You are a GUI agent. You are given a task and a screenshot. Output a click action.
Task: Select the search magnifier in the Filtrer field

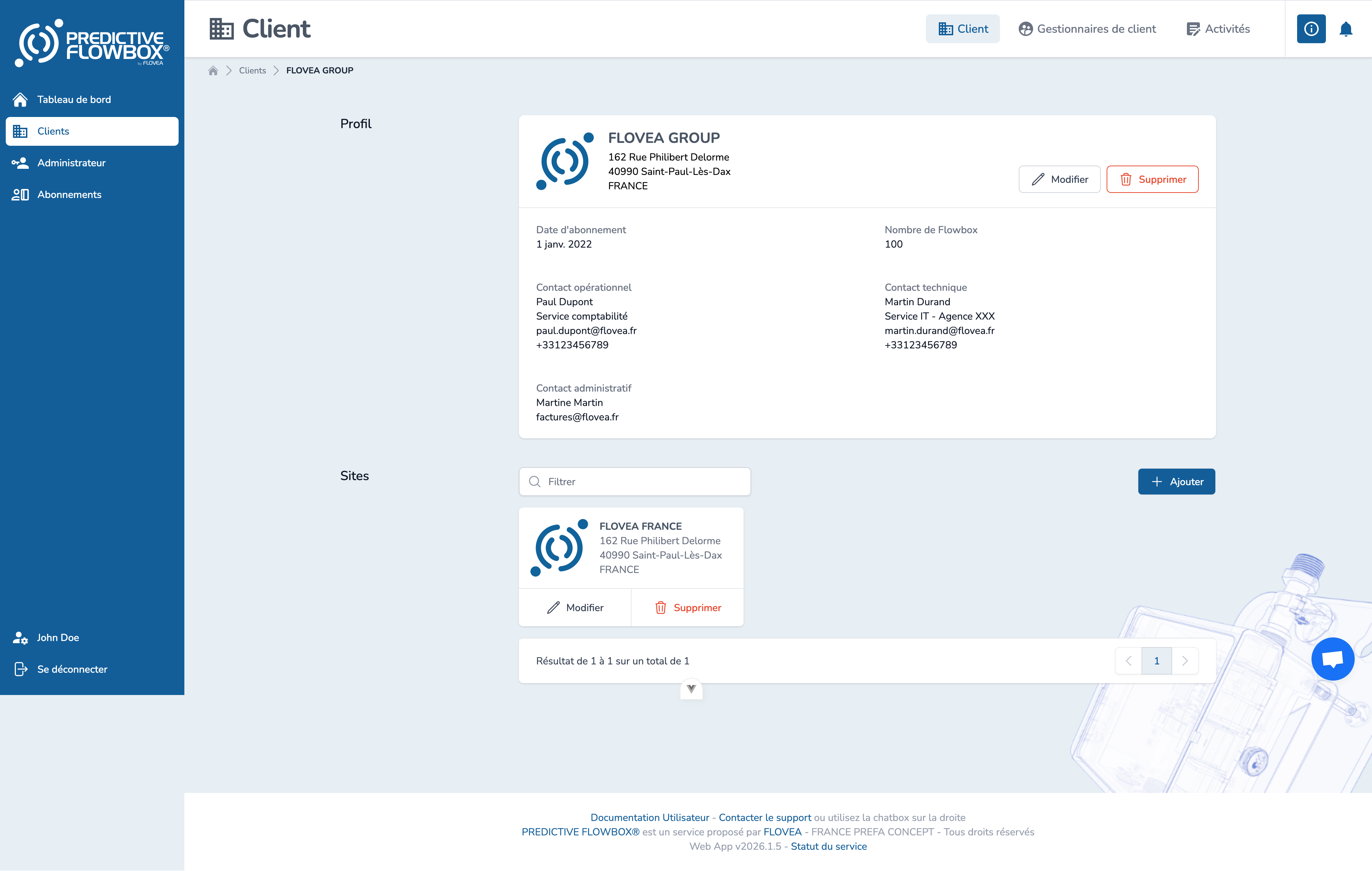tap(534, 481)
